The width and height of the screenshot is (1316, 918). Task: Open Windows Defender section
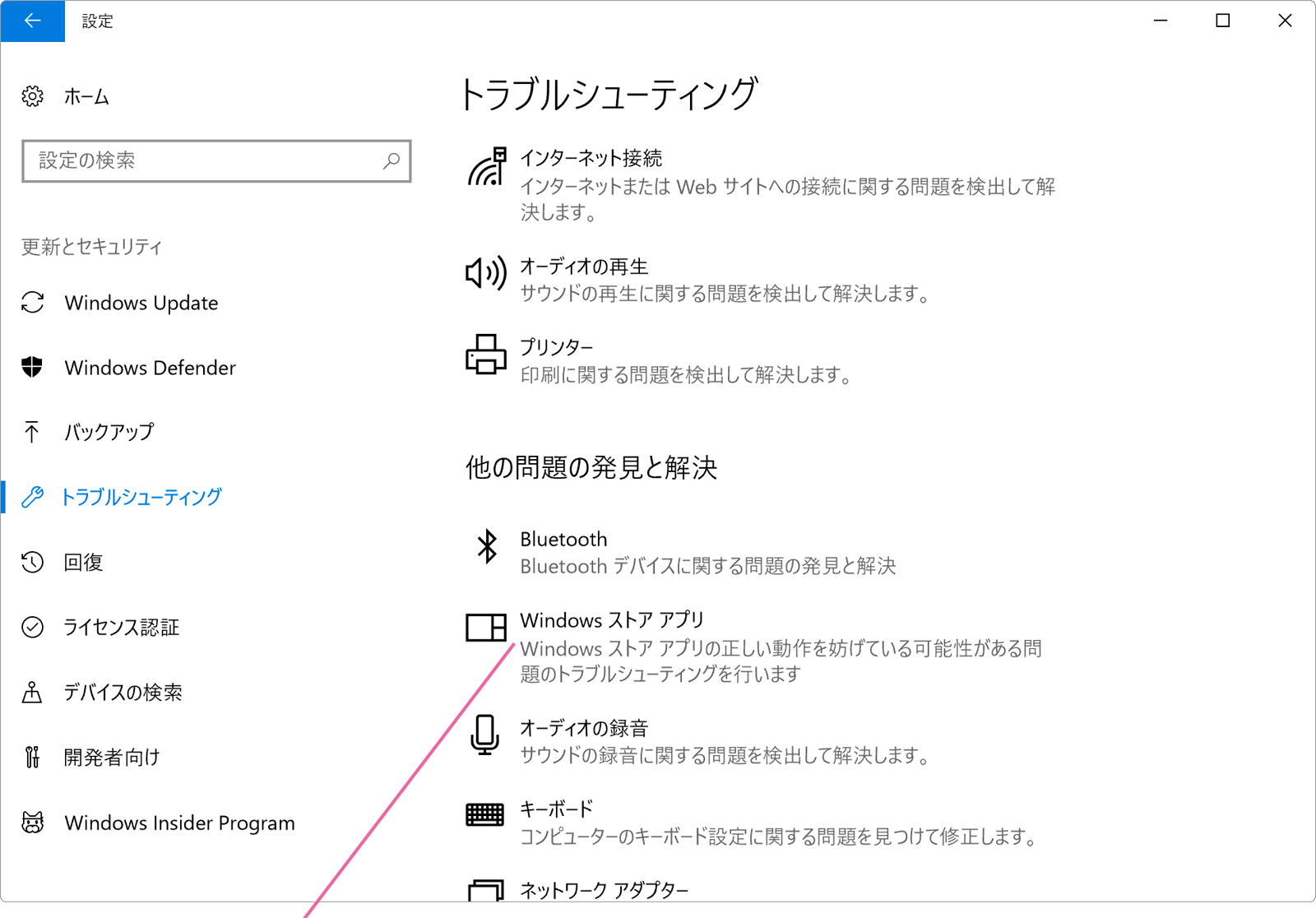coord(151,368)
